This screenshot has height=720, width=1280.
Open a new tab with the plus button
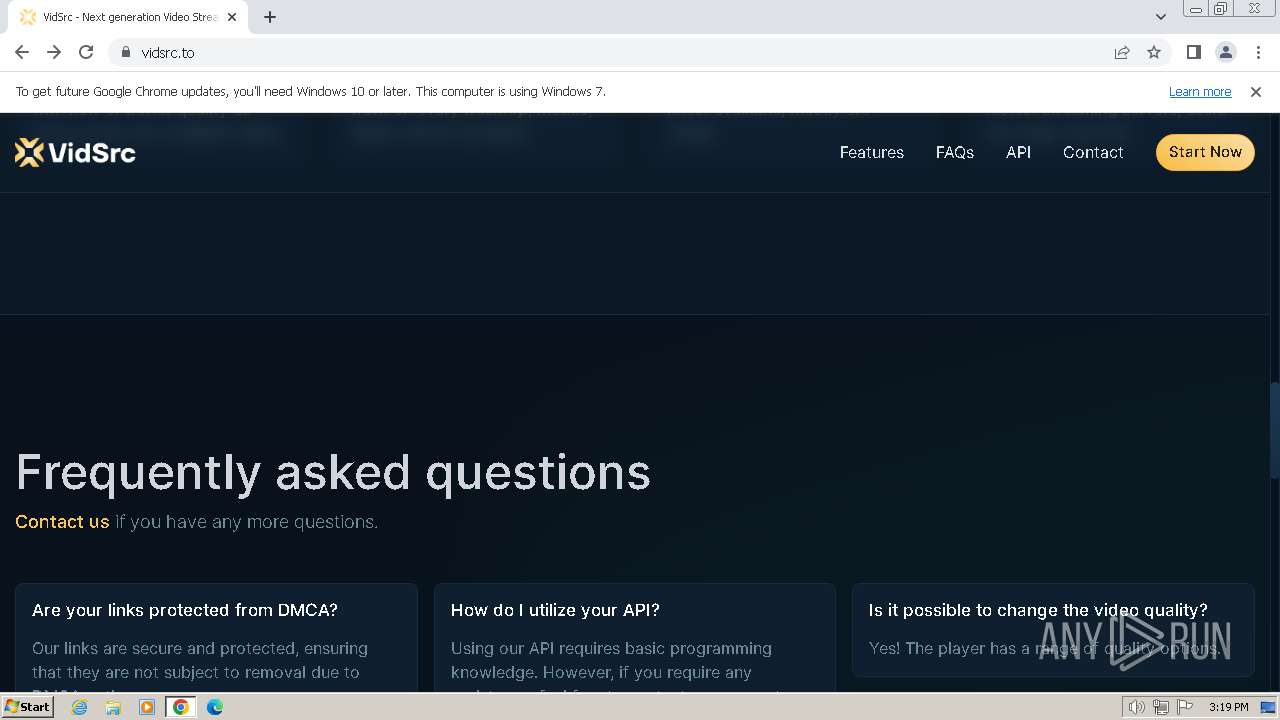coord(270,17)
